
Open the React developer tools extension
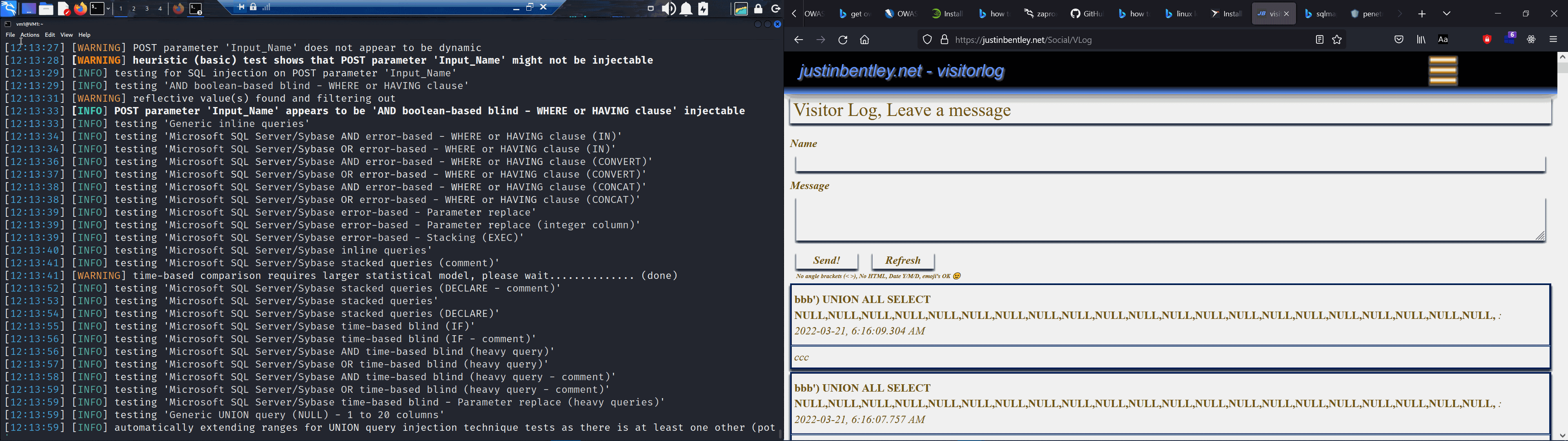1532,40
